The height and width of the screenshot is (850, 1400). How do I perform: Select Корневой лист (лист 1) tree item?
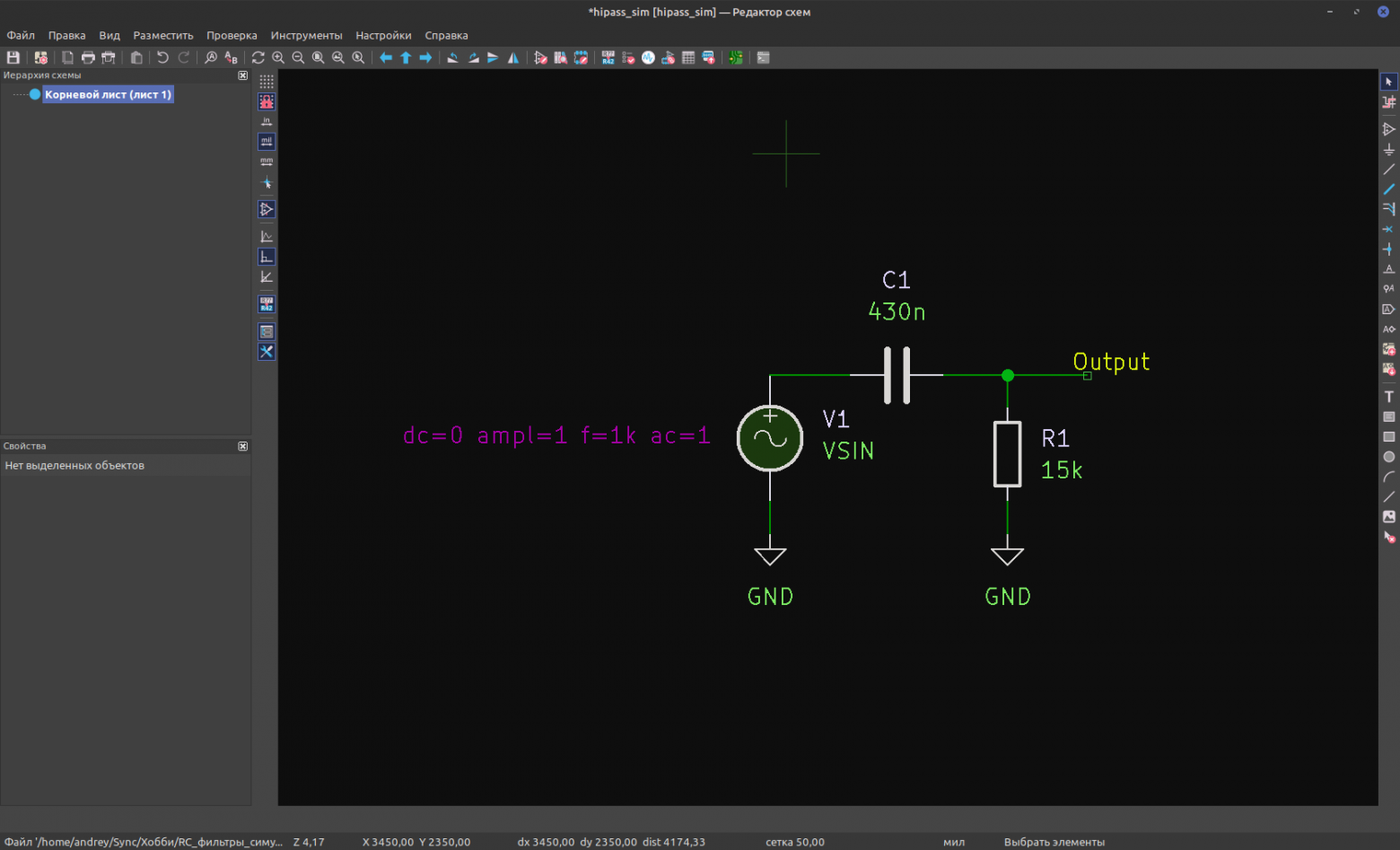click(108, 94)
